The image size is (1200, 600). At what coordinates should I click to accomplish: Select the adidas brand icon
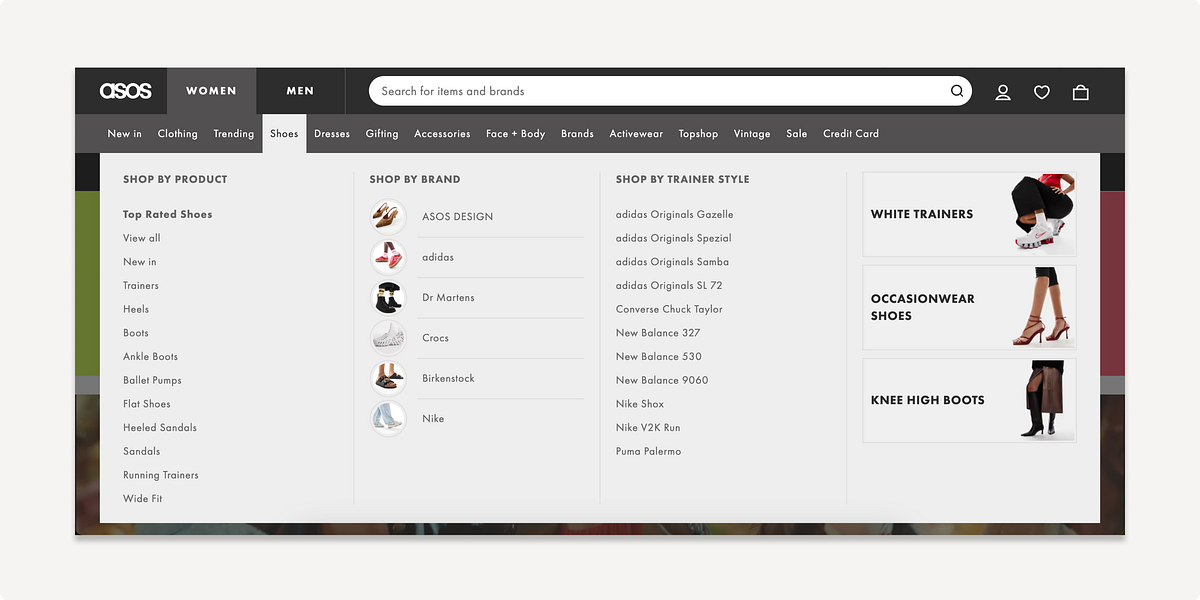click(x=388, y=256)
